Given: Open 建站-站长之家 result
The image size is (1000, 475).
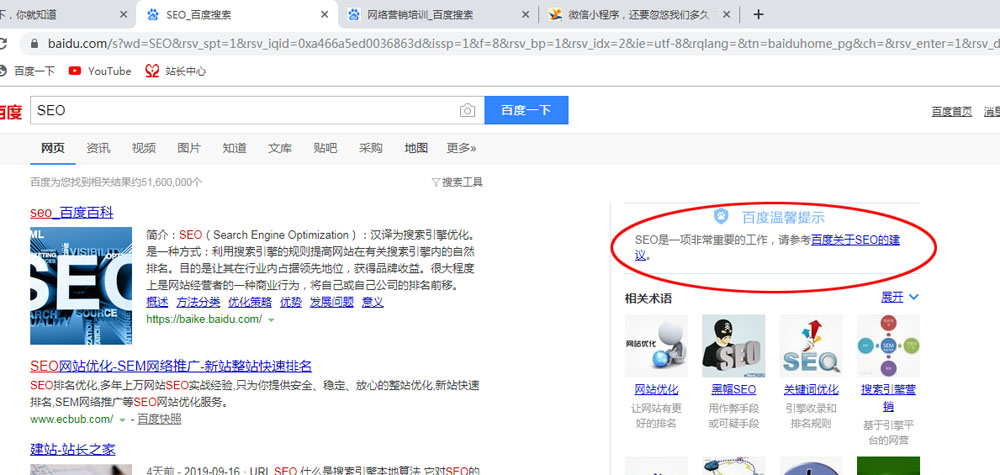Looking at the screenshot, I should (73, 449).
